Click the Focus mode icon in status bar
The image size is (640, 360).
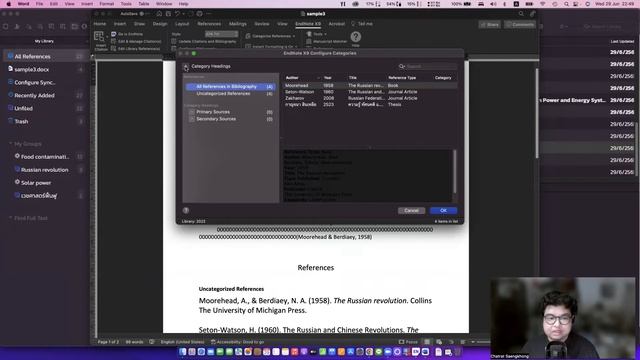(x=402, y=342)
